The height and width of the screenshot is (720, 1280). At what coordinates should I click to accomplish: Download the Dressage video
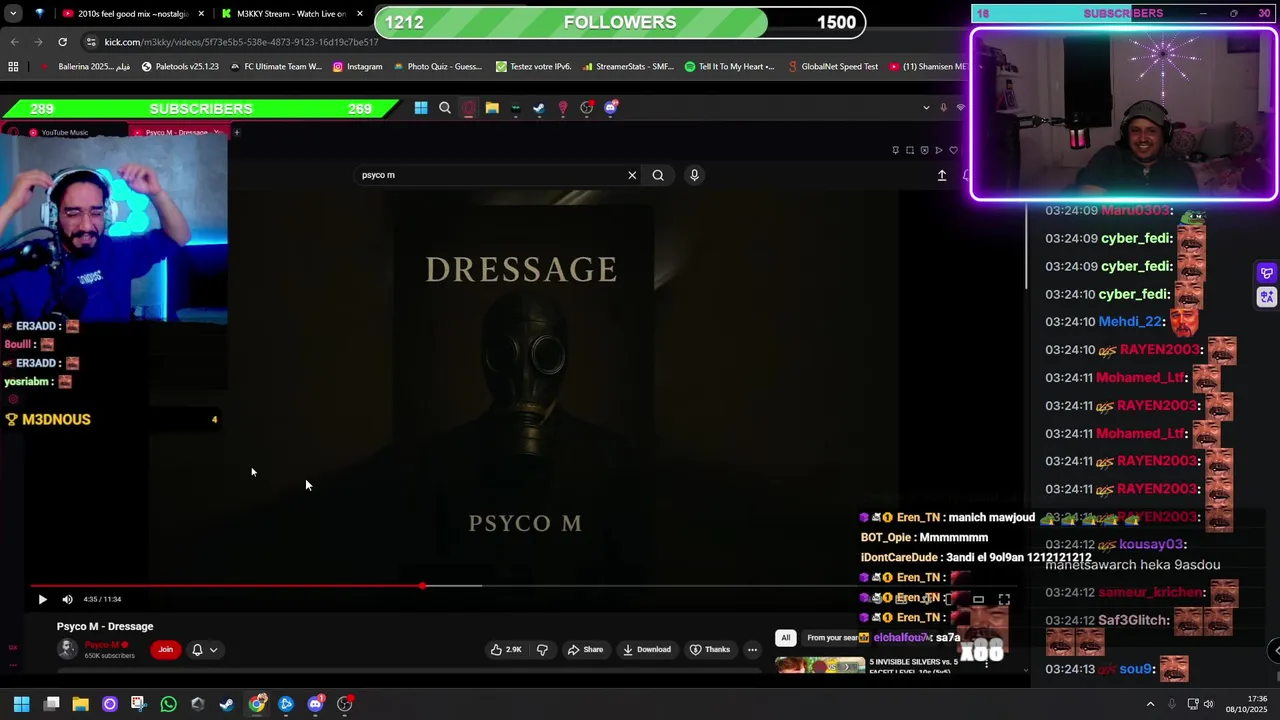tap(647, 649)
